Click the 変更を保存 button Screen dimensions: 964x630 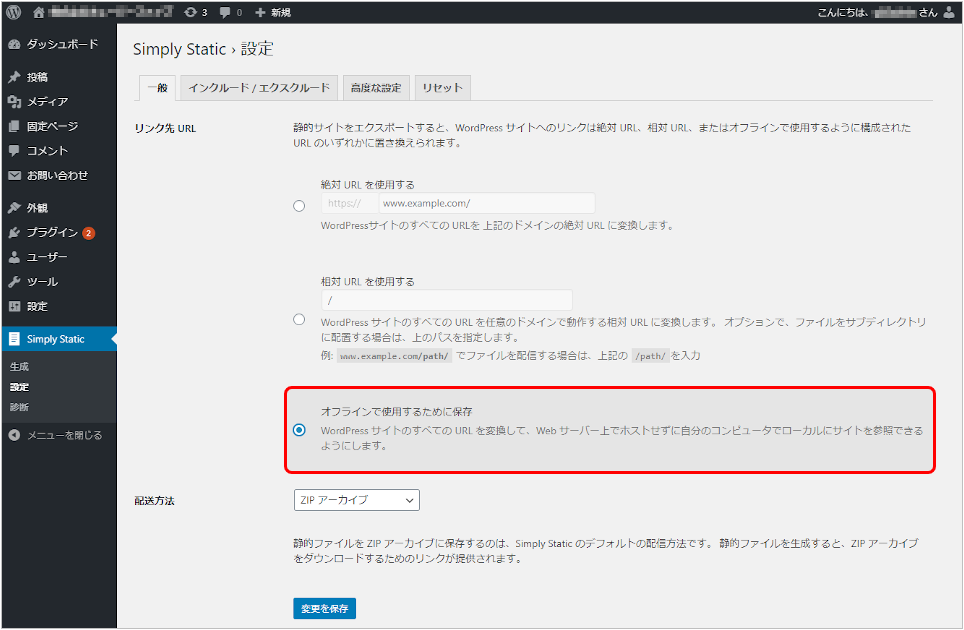(325, 608)
